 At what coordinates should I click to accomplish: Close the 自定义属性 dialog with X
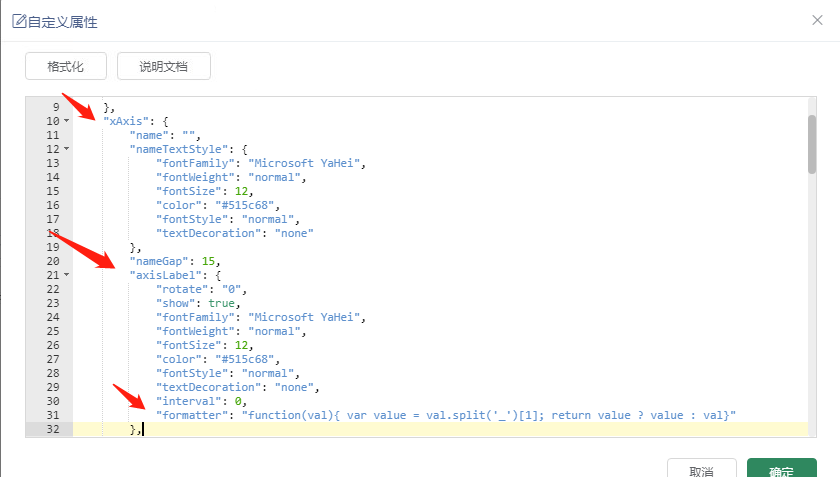coord(817,20)
